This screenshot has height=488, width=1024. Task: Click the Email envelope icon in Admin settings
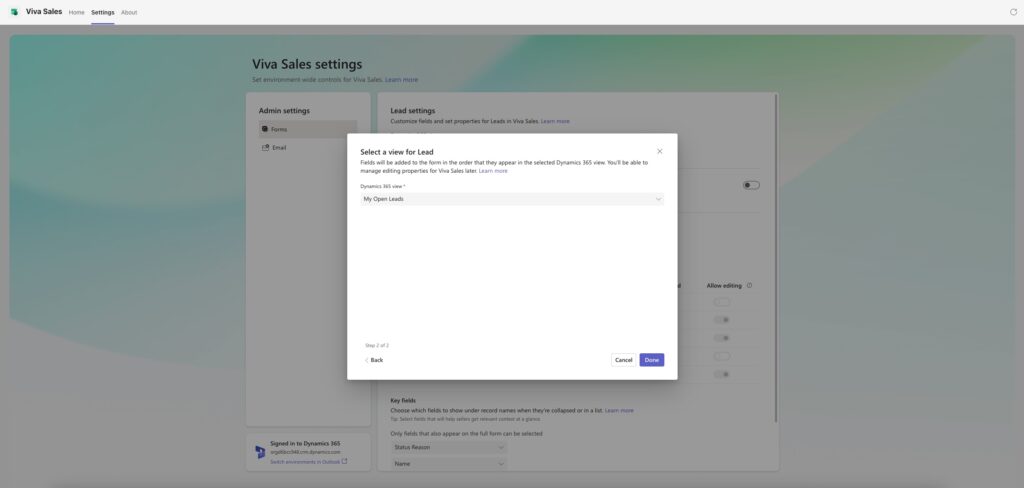click(x=265, y=148)
